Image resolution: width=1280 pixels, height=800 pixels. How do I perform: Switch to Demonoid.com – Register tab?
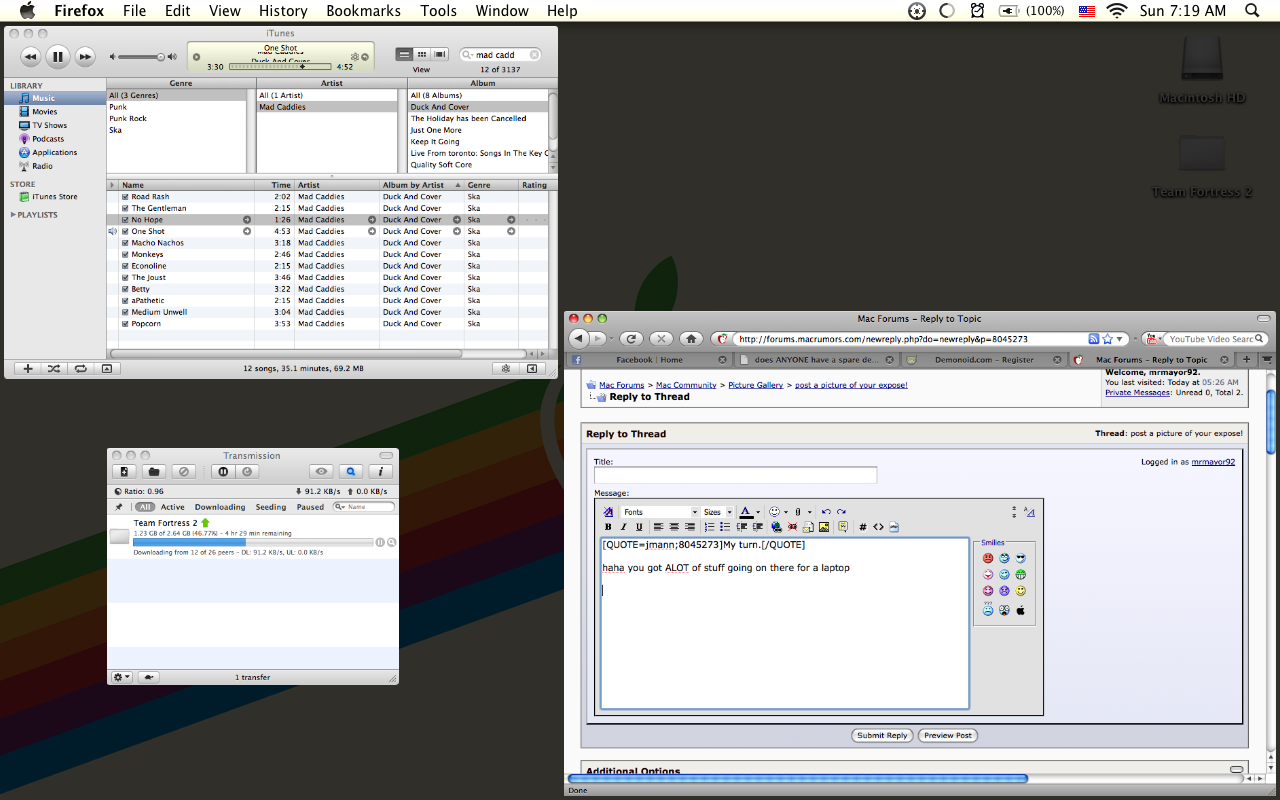pyautogui.click(x=983, y=360)
